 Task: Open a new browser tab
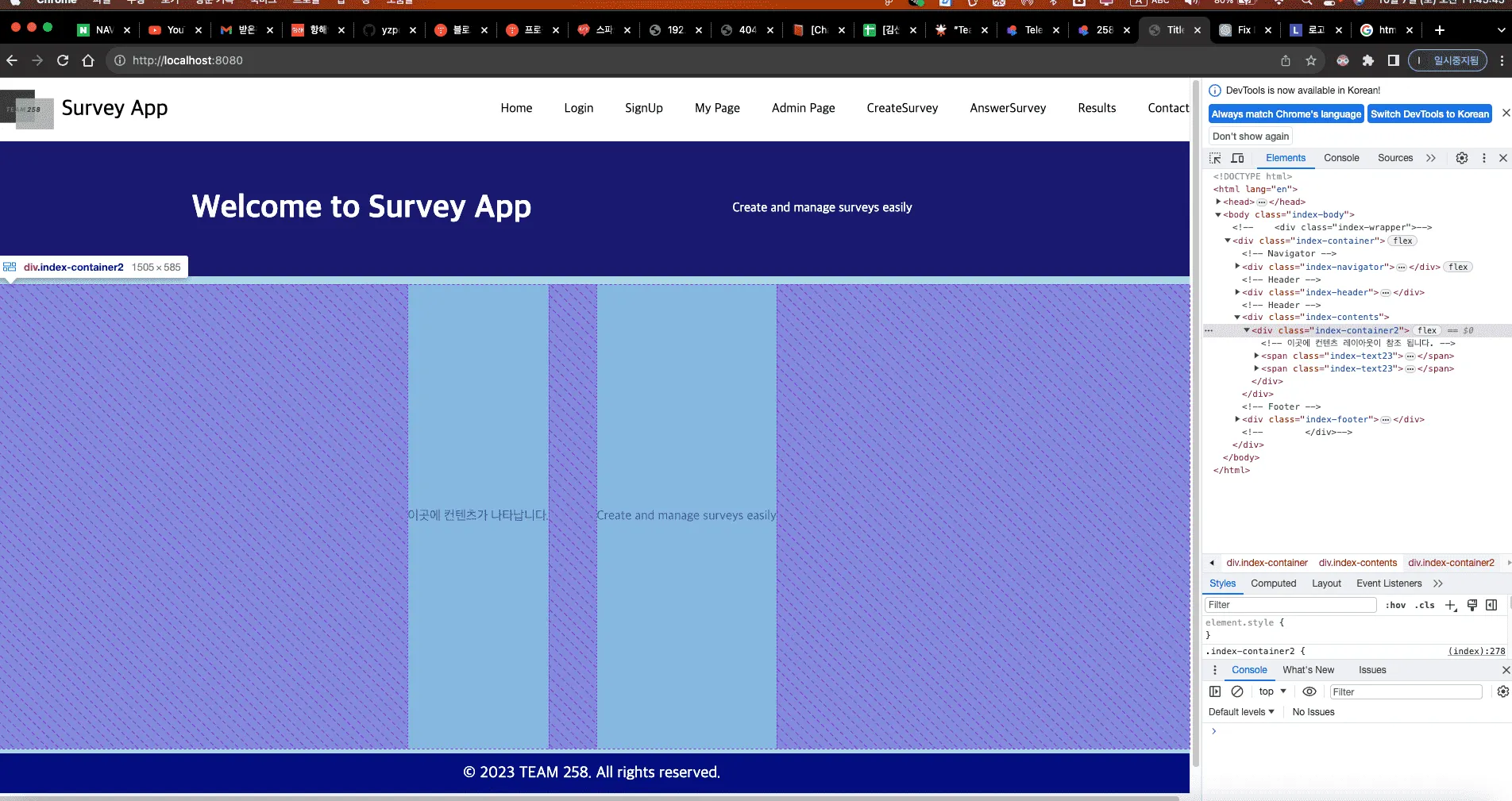(x=1439, y=30)
